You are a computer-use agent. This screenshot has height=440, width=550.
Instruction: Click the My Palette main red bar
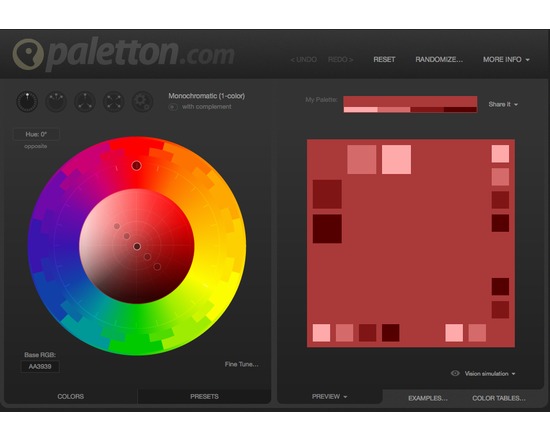click(x=410, y=101)
